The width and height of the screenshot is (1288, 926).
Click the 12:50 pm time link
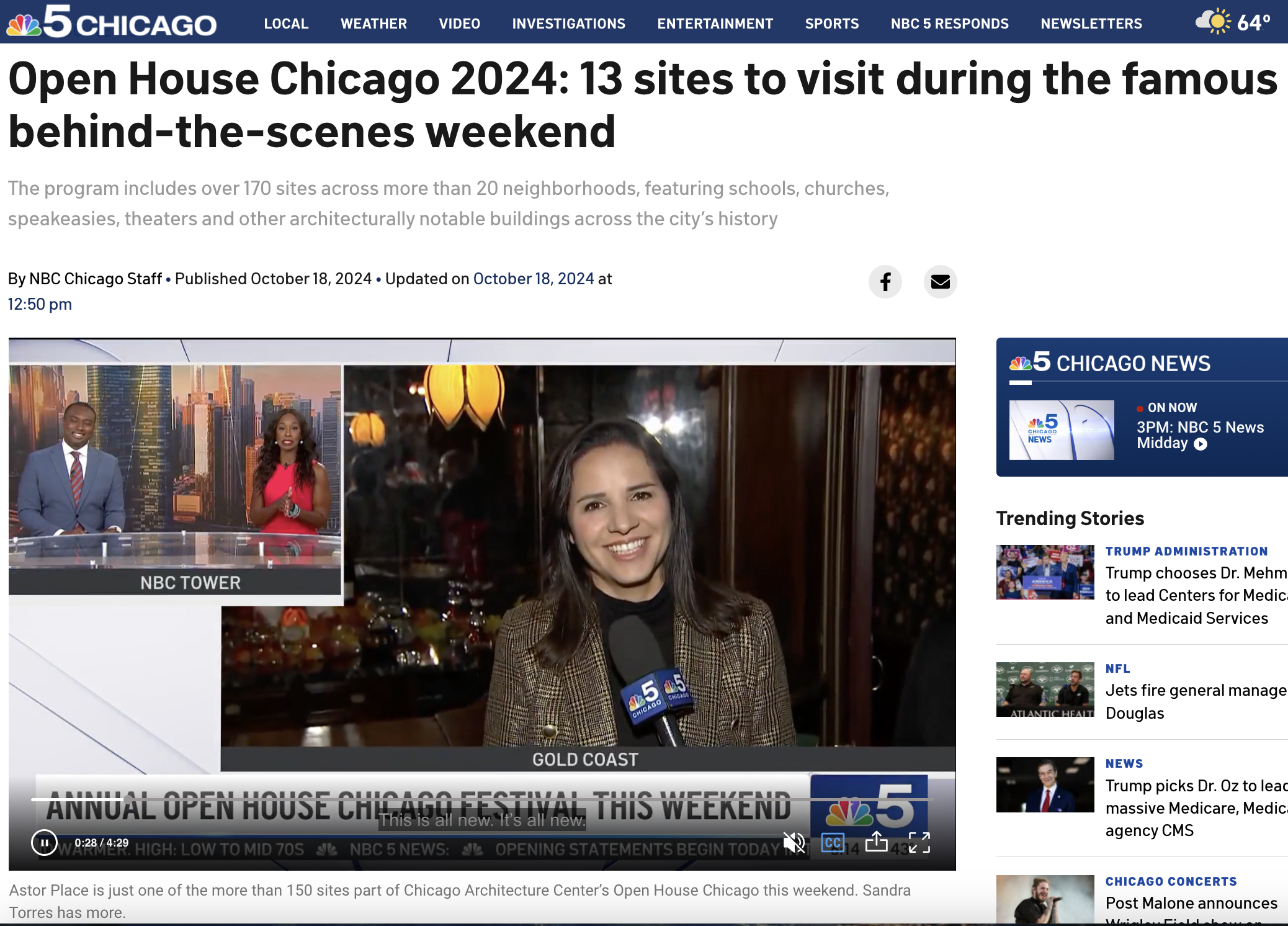[x=40, y=304]
